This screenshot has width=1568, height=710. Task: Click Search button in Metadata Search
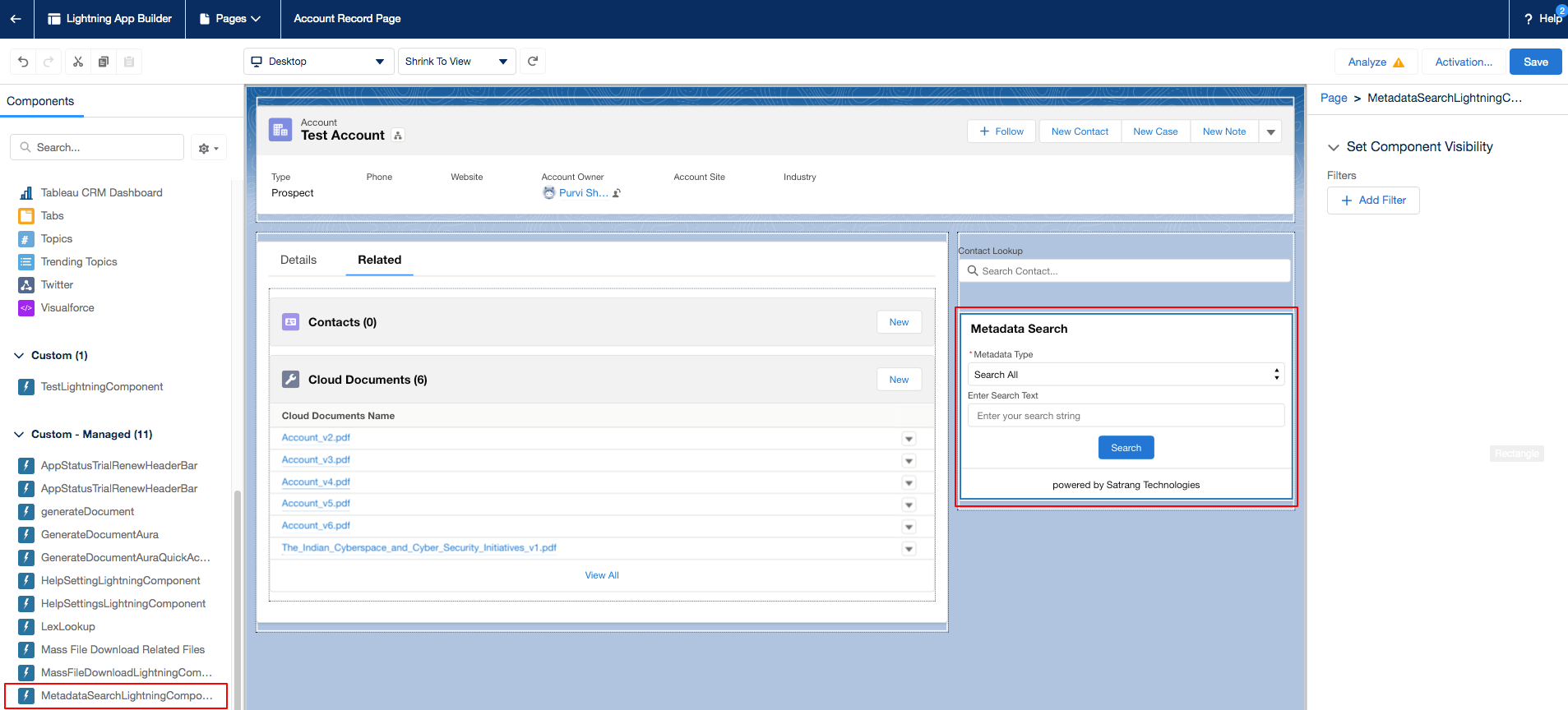point(1126,448)
